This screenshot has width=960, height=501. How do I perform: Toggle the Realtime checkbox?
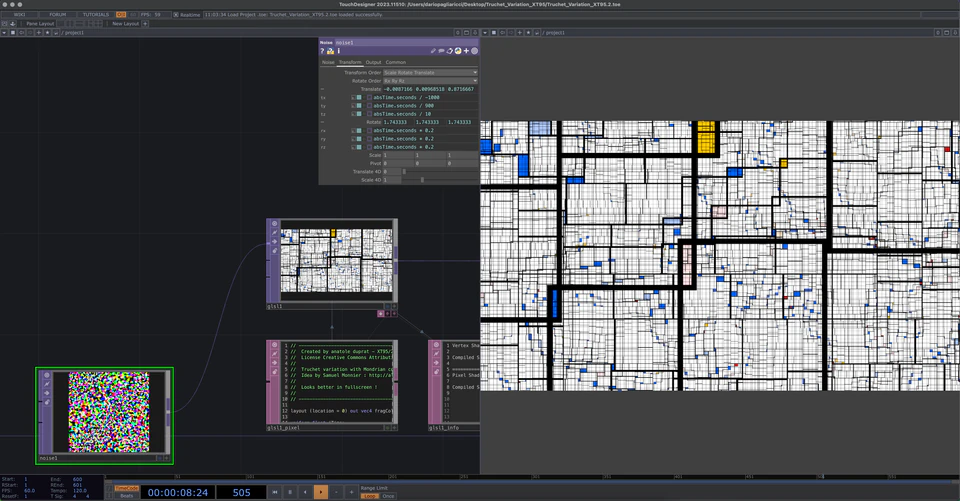[176, 15]
